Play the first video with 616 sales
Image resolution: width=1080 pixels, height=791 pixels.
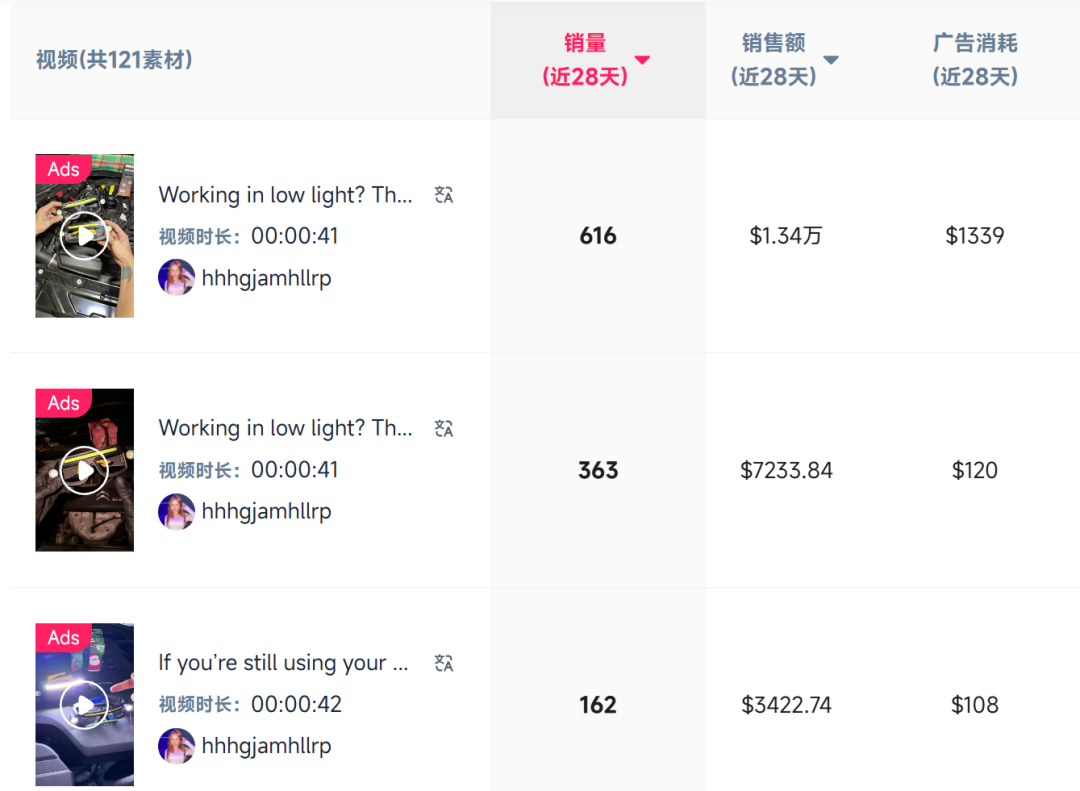[84, 236]
